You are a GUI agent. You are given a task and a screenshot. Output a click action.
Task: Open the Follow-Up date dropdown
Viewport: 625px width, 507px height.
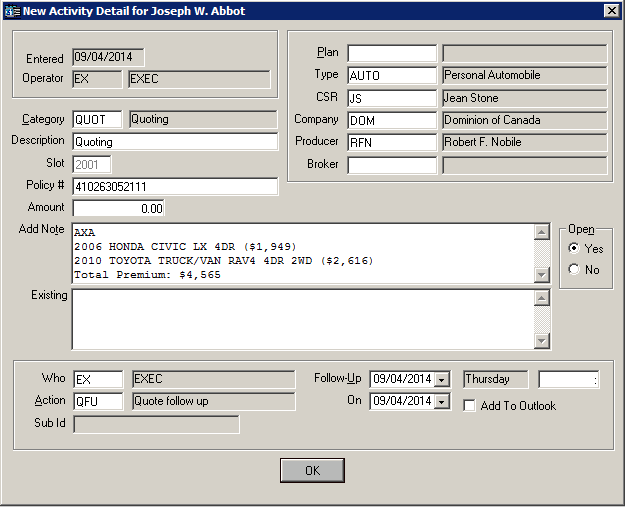pos(441,379)
